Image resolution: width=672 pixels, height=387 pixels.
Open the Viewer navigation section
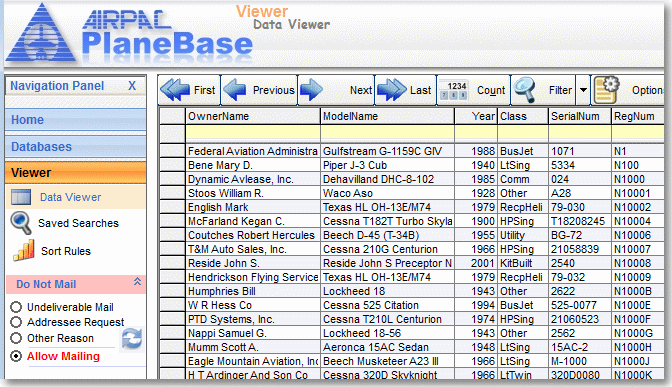coord(75,173)
